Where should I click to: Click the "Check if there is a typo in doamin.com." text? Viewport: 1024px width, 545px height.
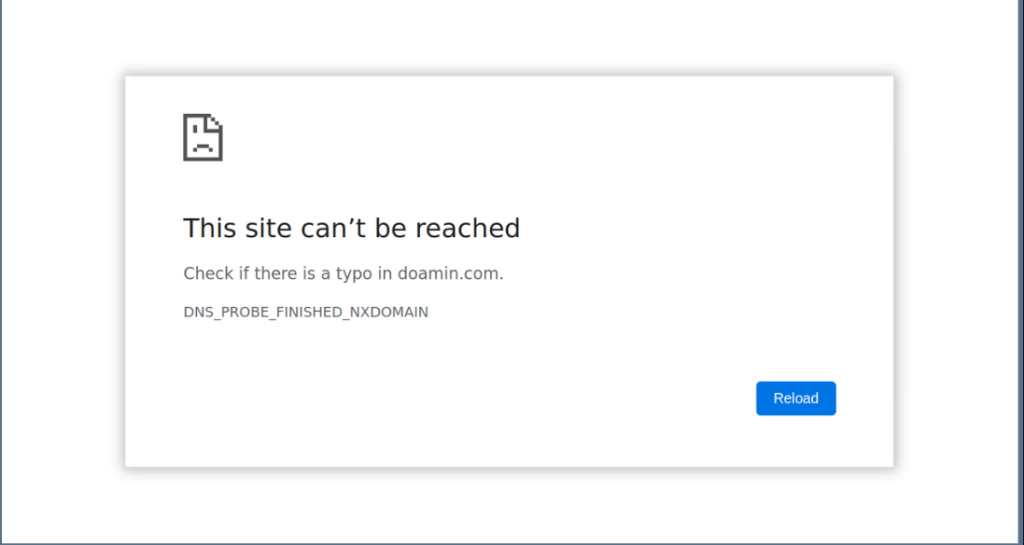tap(344, 273)
